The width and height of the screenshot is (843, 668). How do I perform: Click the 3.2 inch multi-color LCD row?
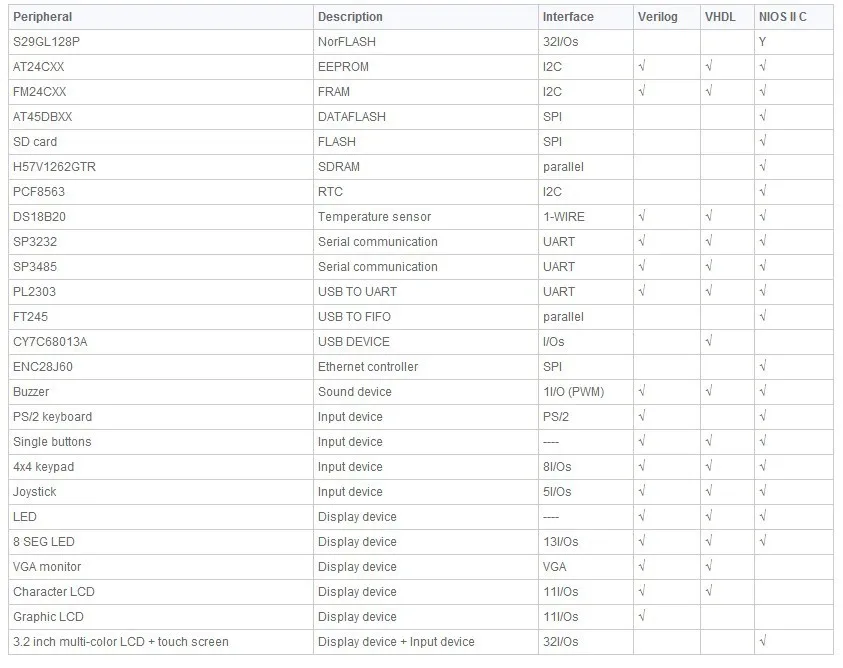421,642
